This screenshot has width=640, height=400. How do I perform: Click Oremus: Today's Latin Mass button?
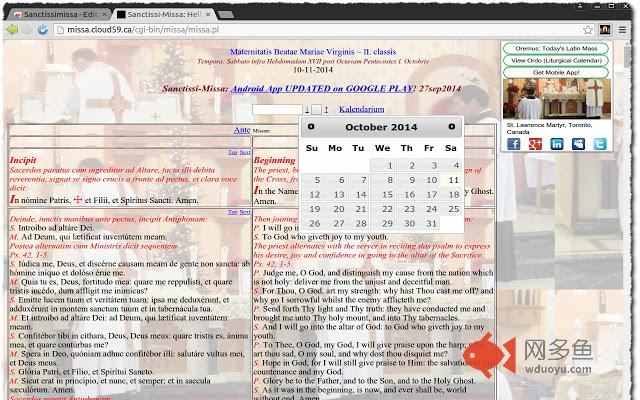556,49
